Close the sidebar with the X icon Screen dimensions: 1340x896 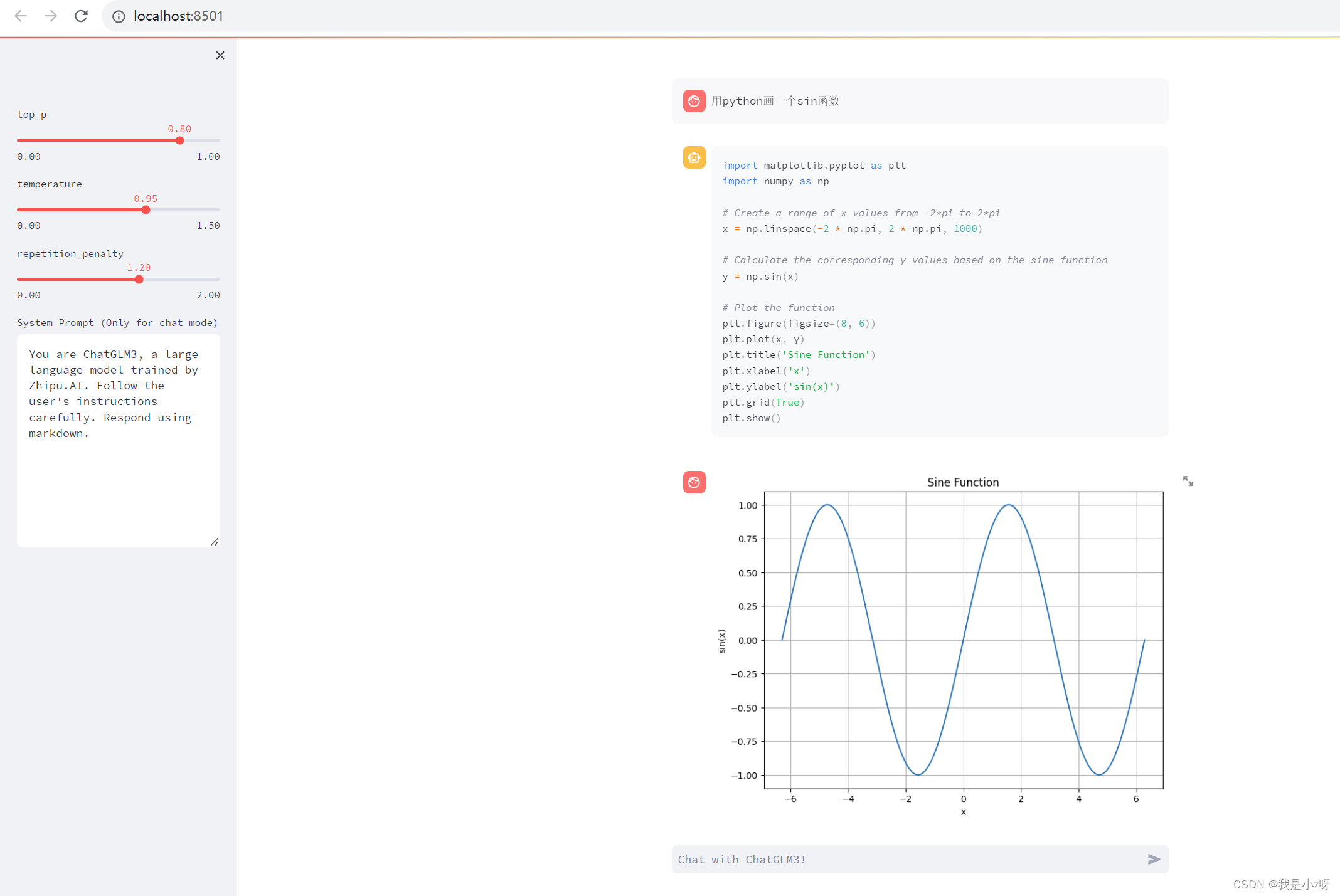220,55
